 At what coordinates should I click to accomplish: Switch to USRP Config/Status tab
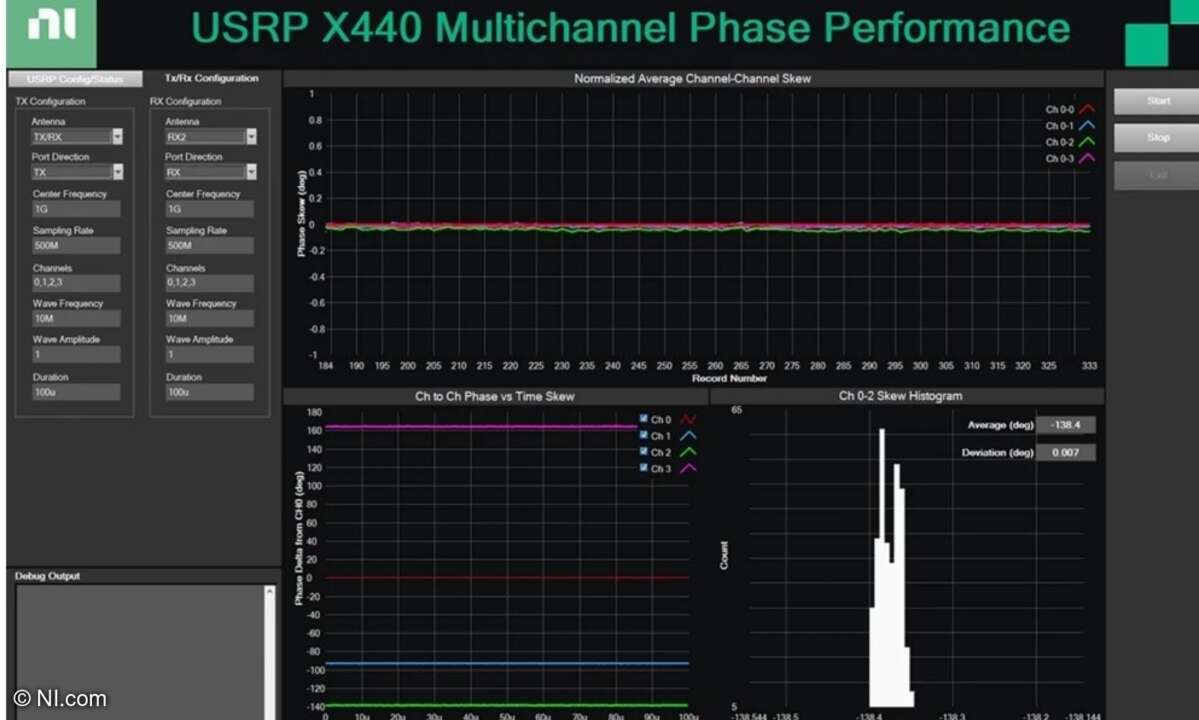pyautogui.click(x=75, y=79)
